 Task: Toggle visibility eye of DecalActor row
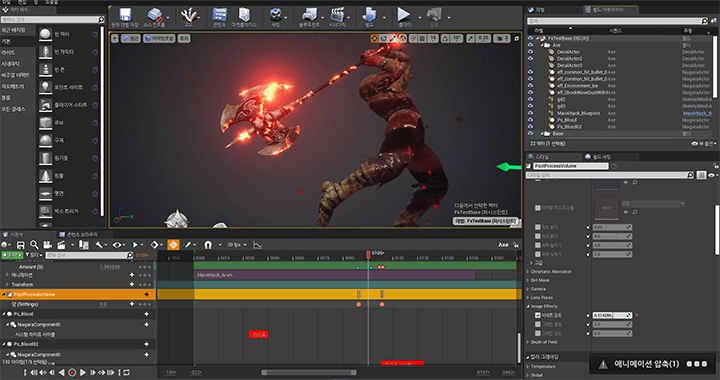[x=530, y=52]
